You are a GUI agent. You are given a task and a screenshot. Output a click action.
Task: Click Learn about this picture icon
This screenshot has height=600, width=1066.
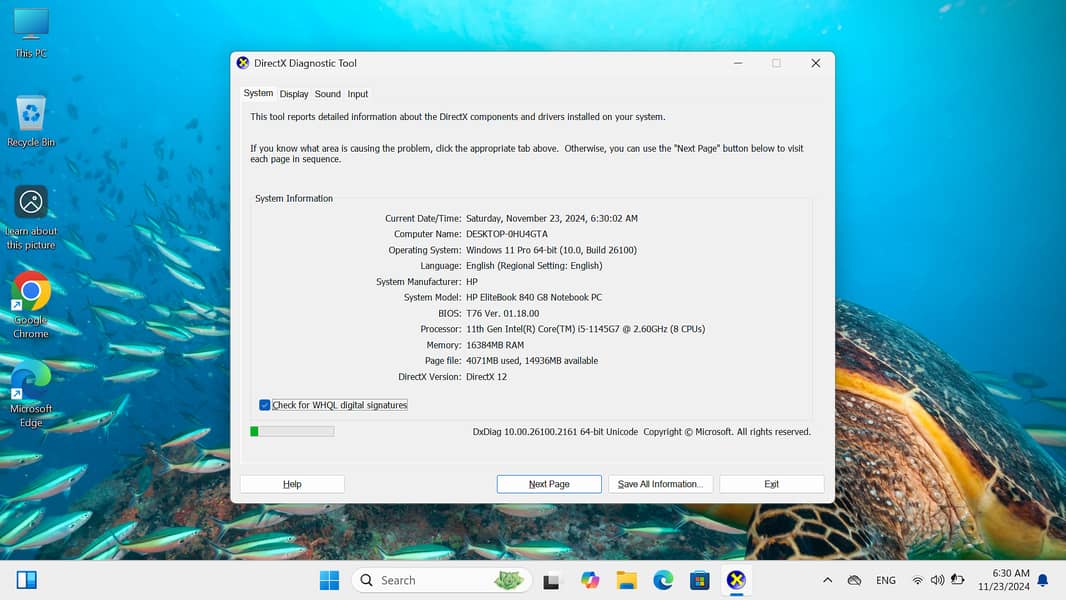click(31, 203)
